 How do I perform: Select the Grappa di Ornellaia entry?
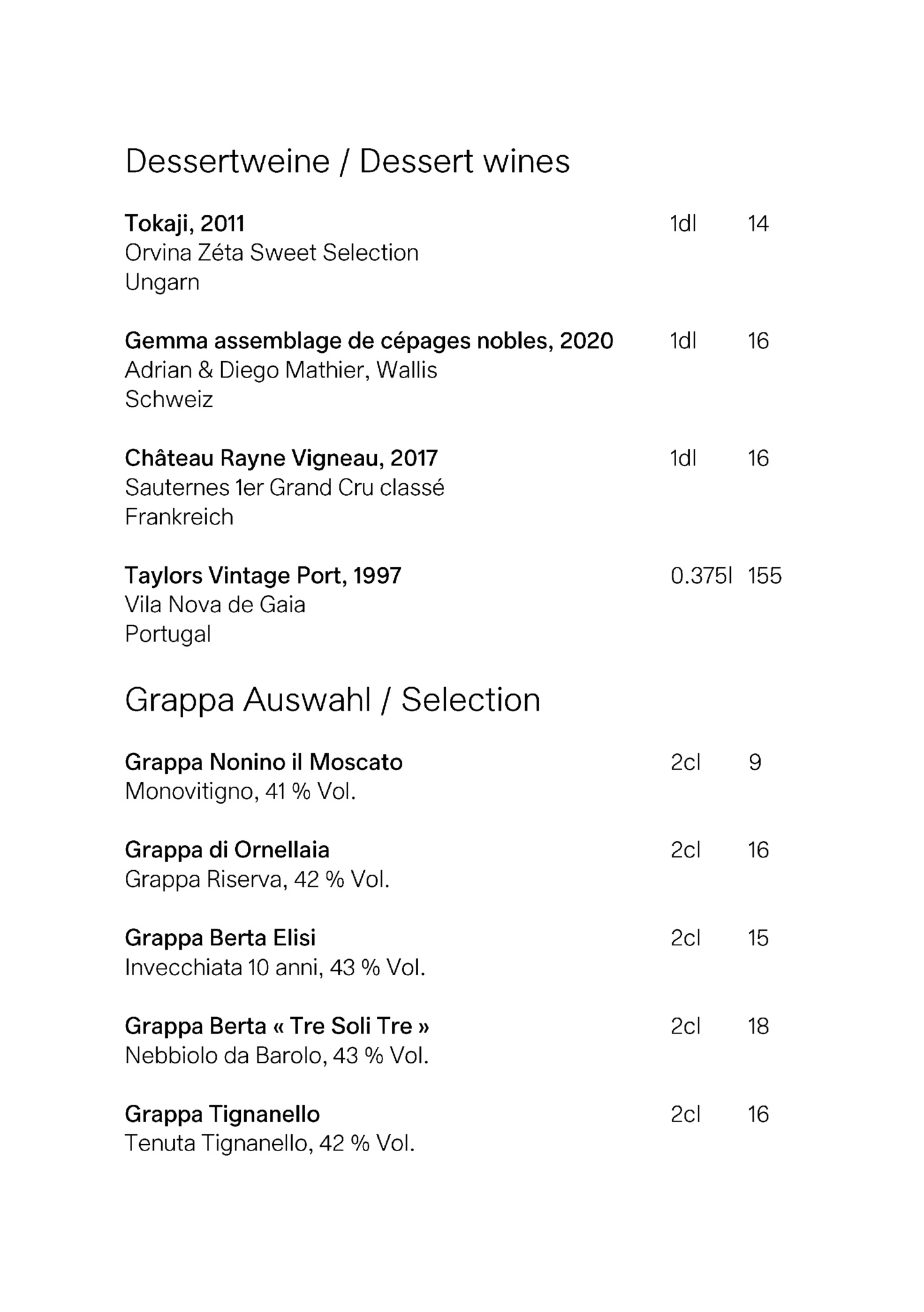tap(227, 850)
